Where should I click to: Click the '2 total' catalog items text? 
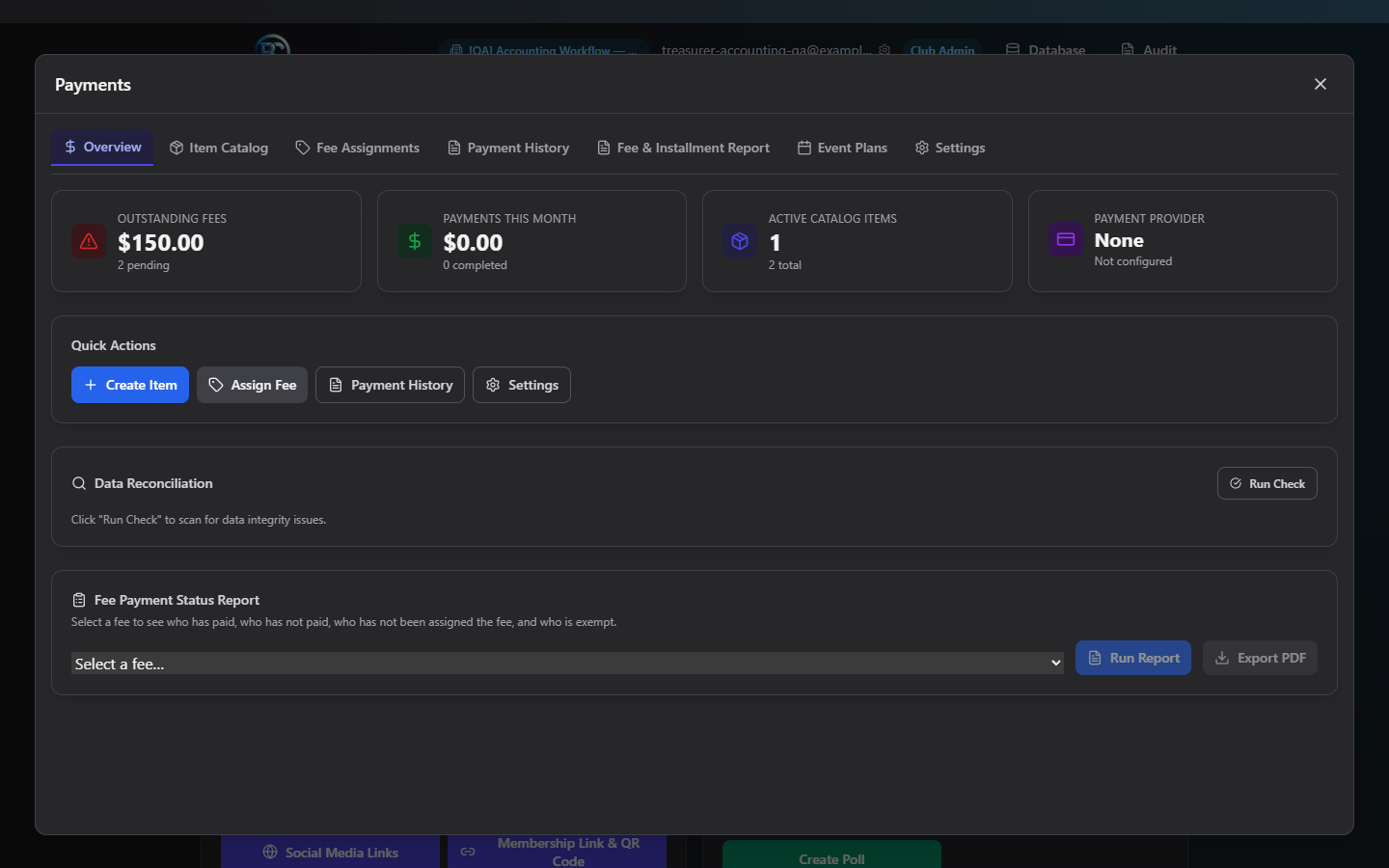point(785,265)
